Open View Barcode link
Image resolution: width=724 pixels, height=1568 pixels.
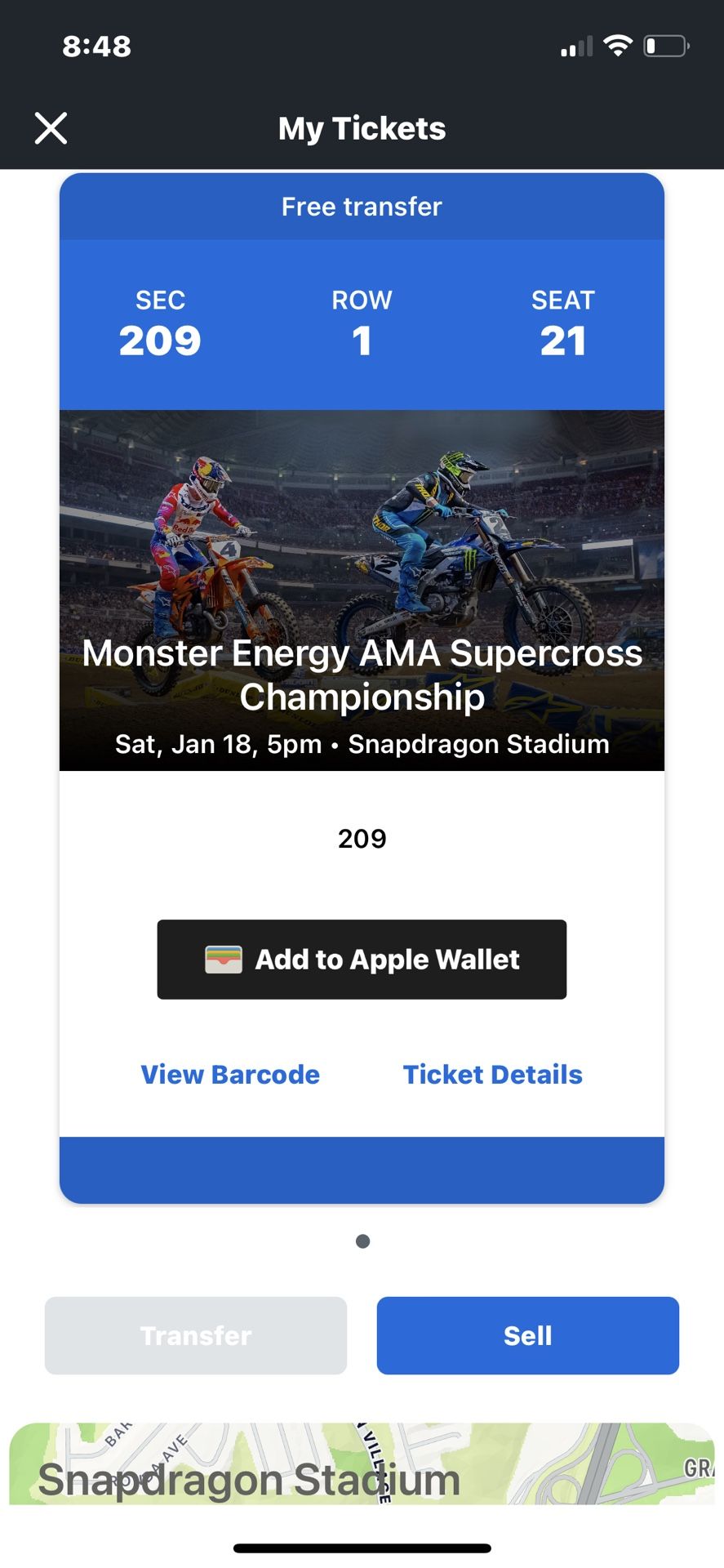230,1075
